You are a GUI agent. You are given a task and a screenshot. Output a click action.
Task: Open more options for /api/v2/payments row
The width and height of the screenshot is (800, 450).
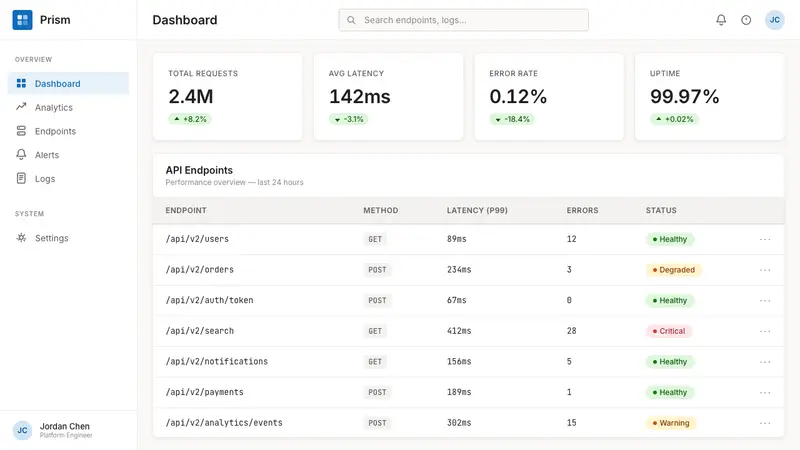pyautogui.click(x=765, y=392)
